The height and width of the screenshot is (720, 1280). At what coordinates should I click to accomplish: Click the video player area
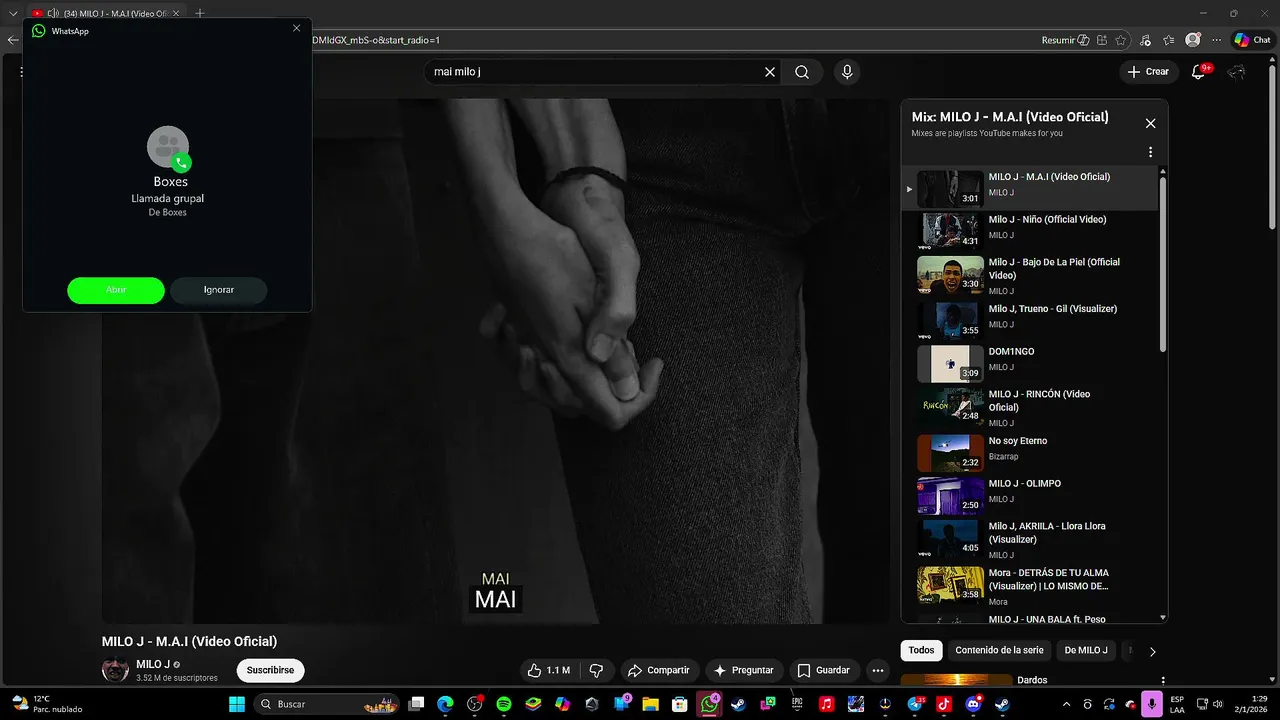pos(495,360)
